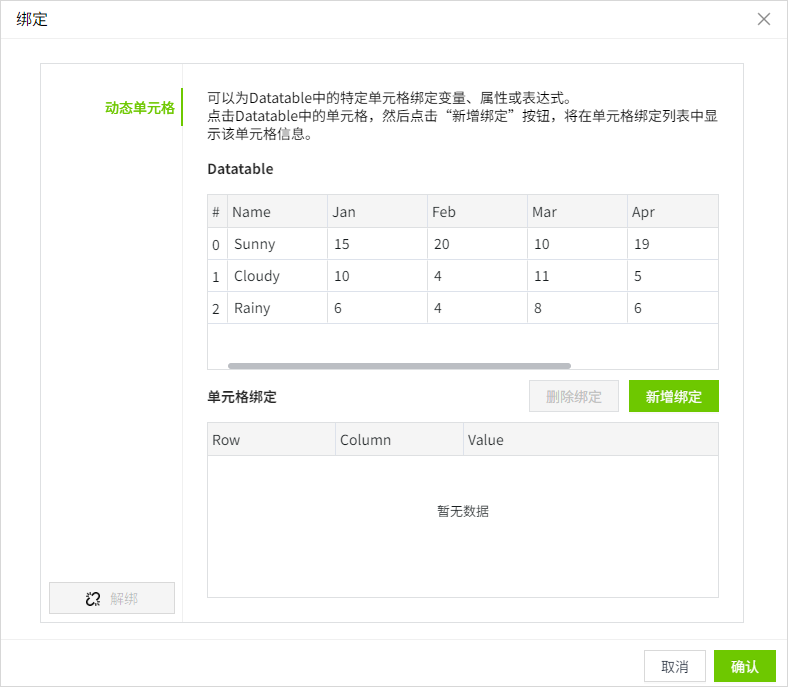
Task: Select the Cloudy name cell
Action: pyautogui.click(x=277, y=276)
